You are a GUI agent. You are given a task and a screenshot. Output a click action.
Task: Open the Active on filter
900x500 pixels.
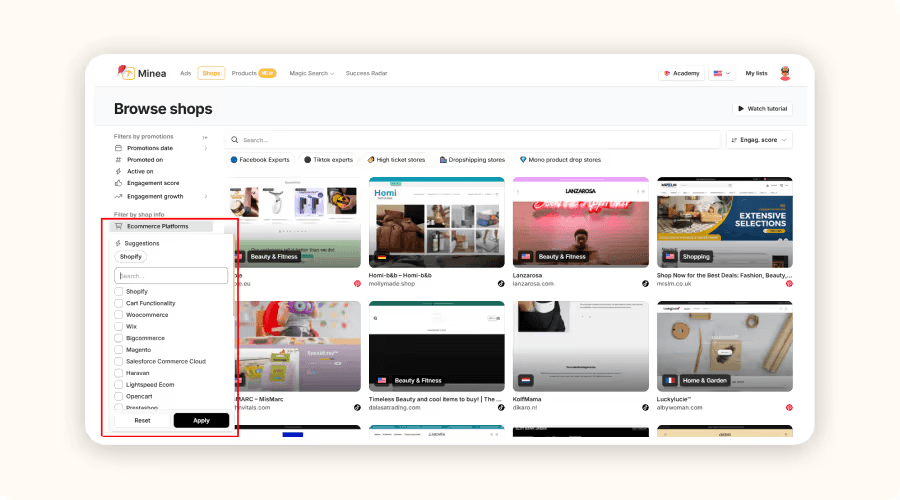tap(140, 171)
